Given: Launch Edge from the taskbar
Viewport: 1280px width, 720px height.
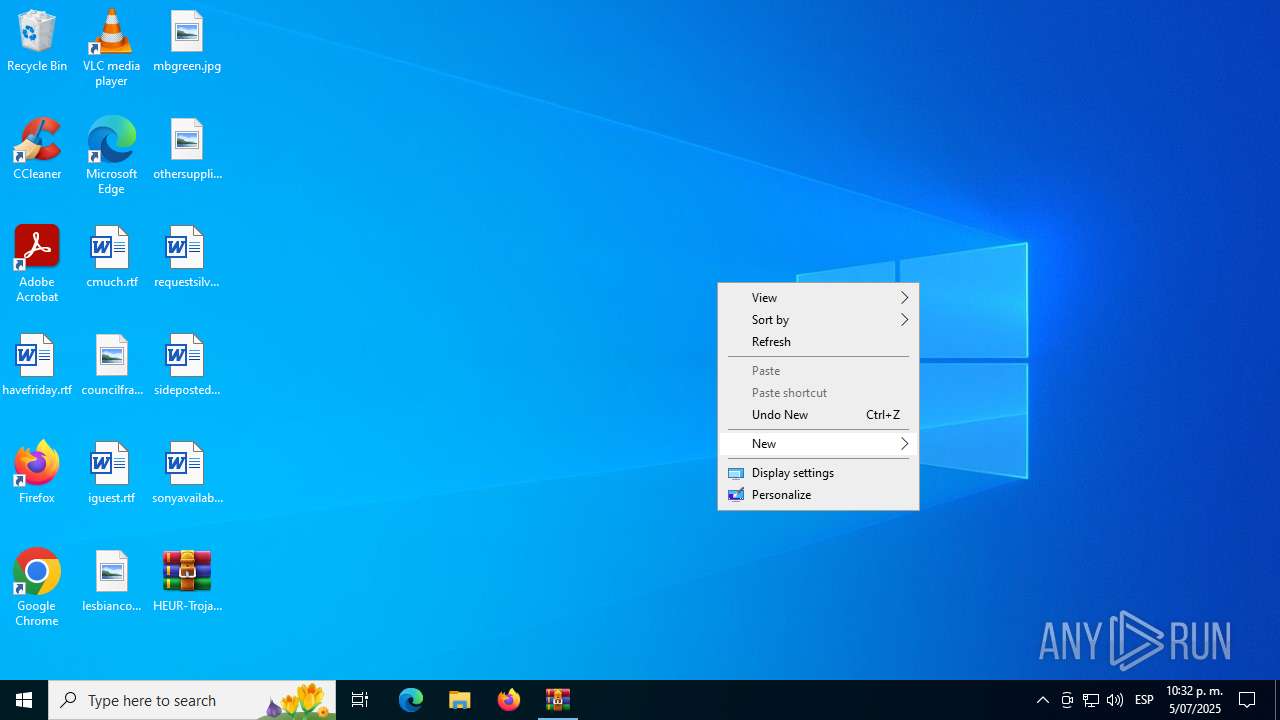Looking at the screenshot, I should 411,700.
